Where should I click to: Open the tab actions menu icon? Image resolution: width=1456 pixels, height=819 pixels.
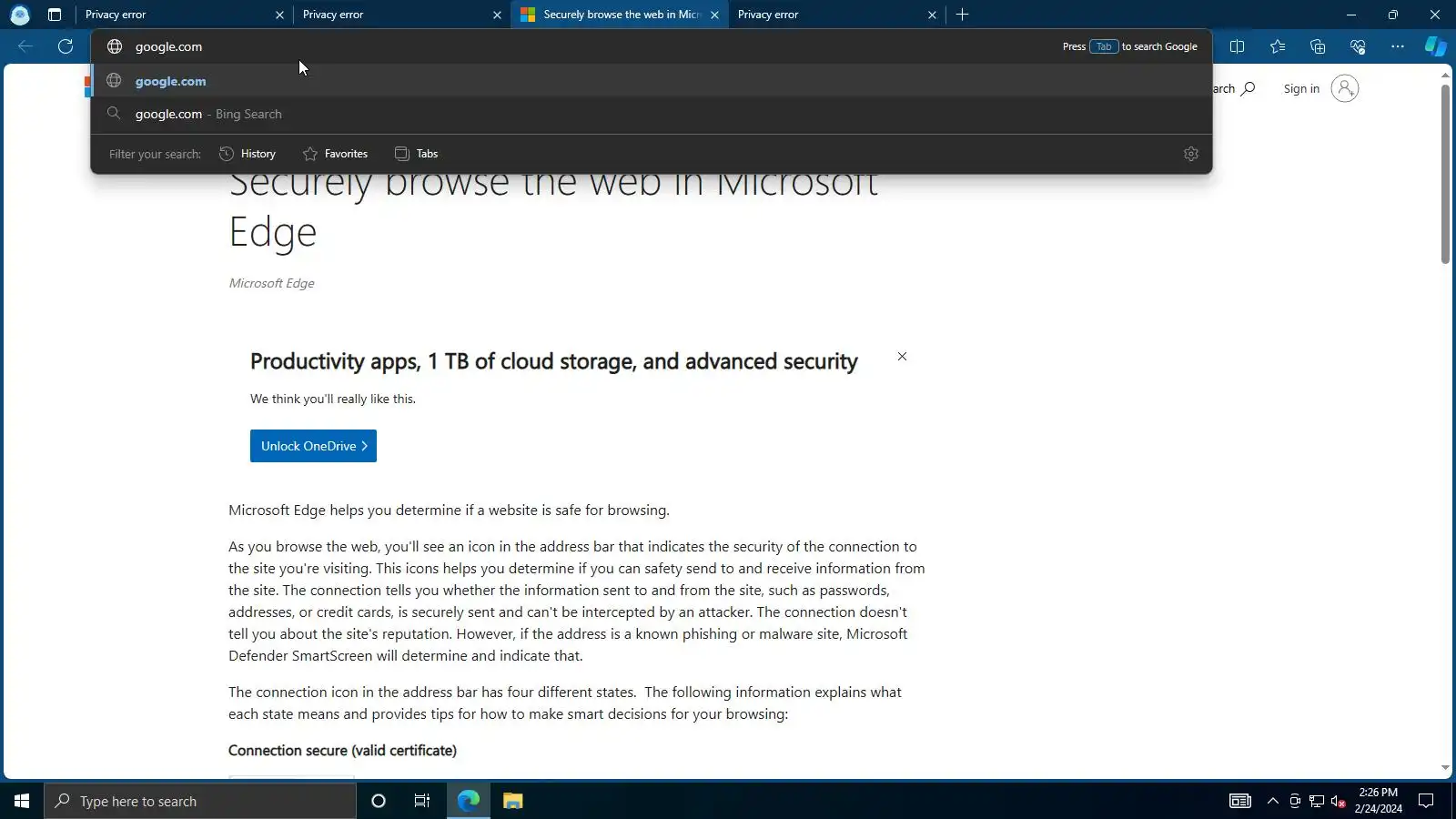[55, 15]
